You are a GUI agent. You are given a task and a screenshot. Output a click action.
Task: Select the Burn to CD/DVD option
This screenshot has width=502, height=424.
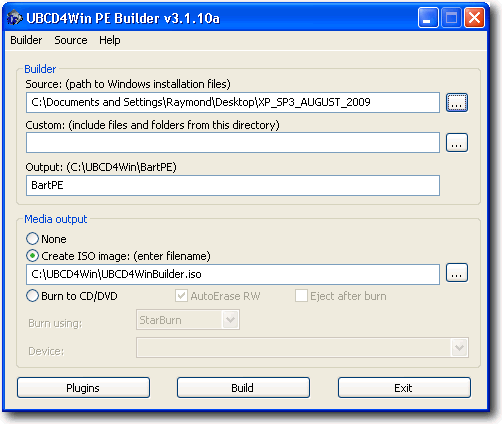pos(32,296)
